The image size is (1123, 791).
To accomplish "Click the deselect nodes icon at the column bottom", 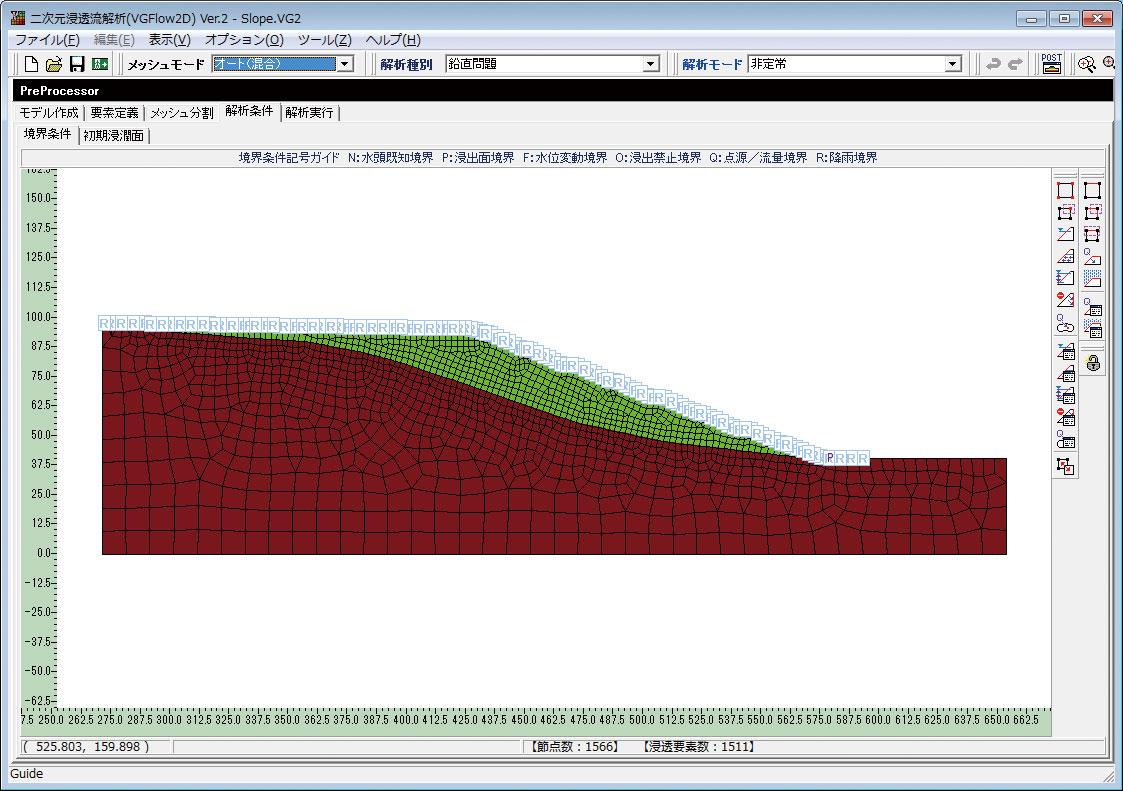I will [x=1066, y=466].
